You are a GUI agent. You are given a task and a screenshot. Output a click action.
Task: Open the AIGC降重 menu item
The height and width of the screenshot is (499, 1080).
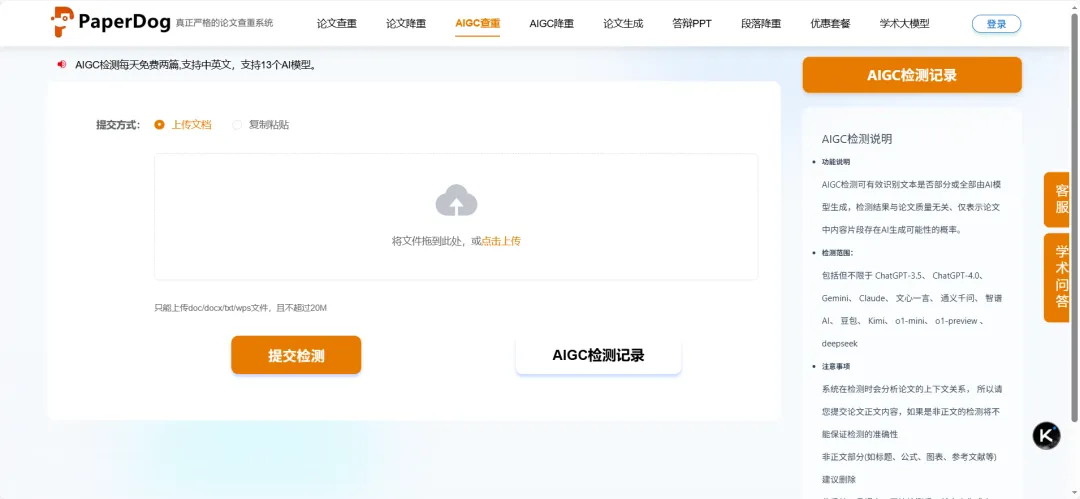[x=551, y=23]
